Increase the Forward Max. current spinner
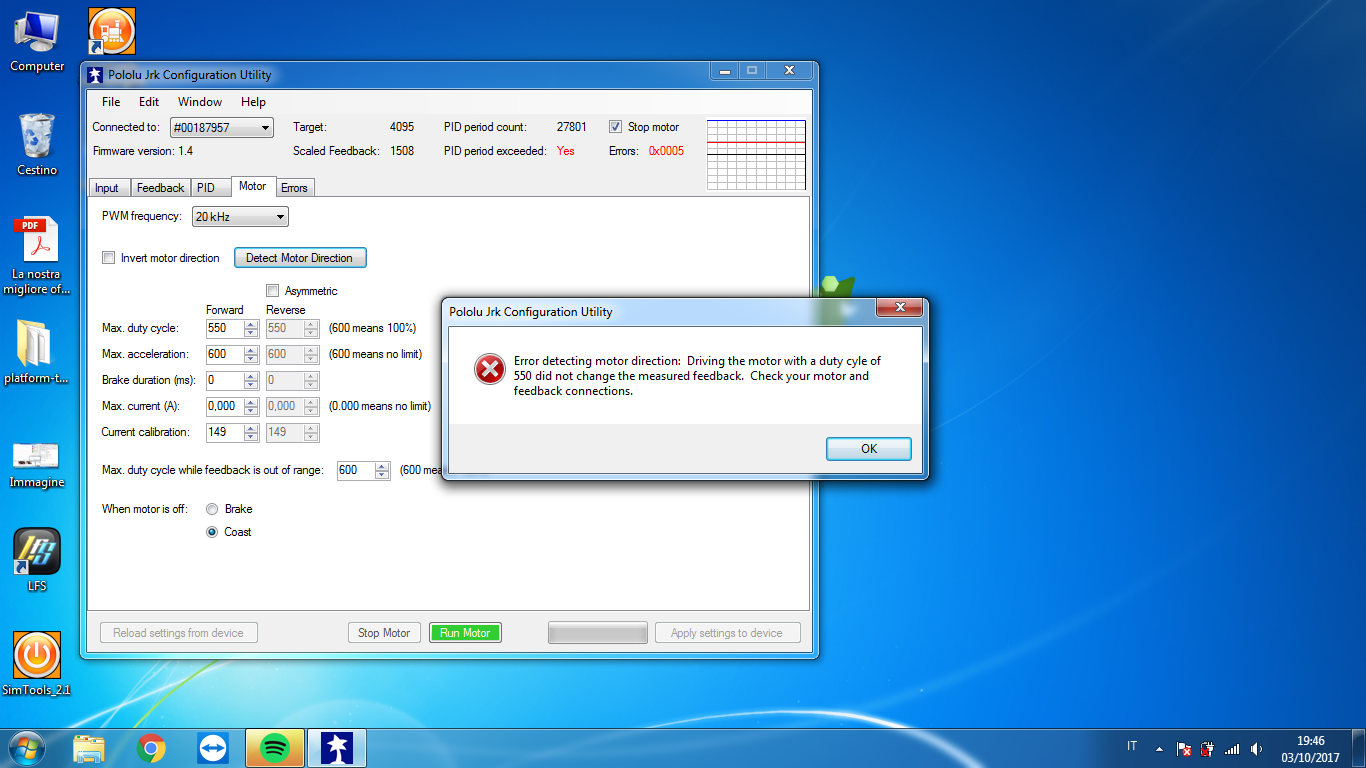Screen dimensions: 1366x768 point(251,402)
